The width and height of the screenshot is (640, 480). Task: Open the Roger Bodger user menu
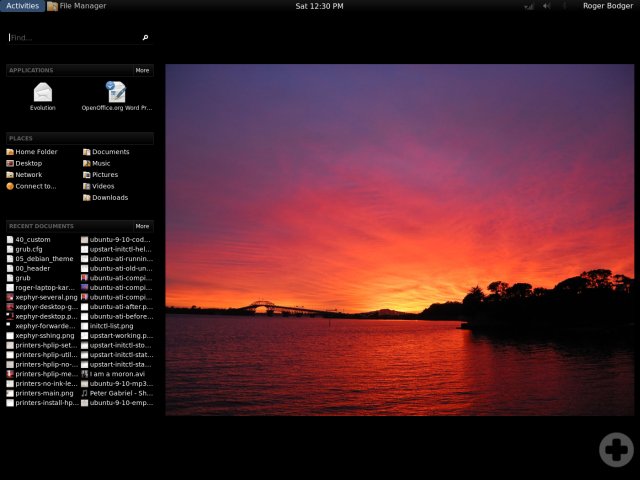pos(608,6)
